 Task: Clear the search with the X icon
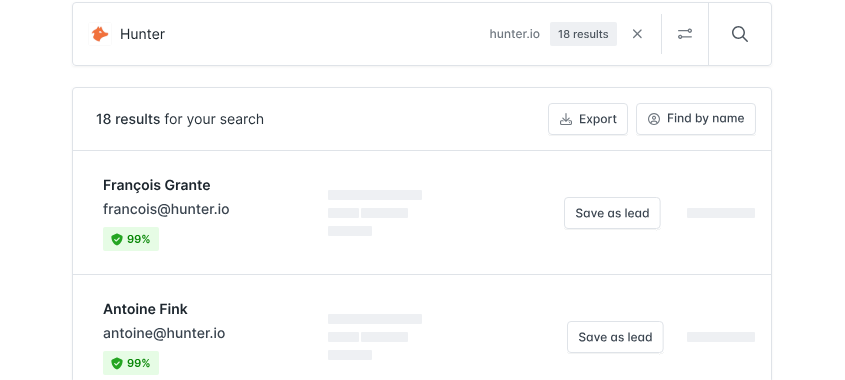[637, 34]
